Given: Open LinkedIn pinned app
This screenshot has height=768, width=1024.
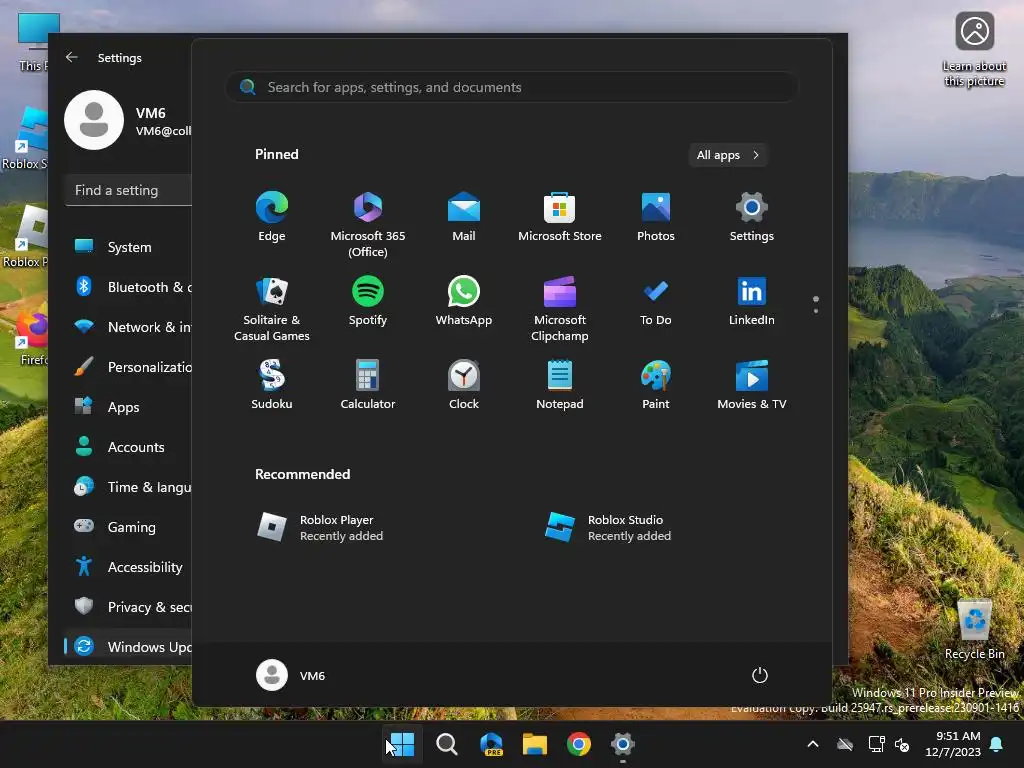Looking at the screenshot, I should coord(752,301).
